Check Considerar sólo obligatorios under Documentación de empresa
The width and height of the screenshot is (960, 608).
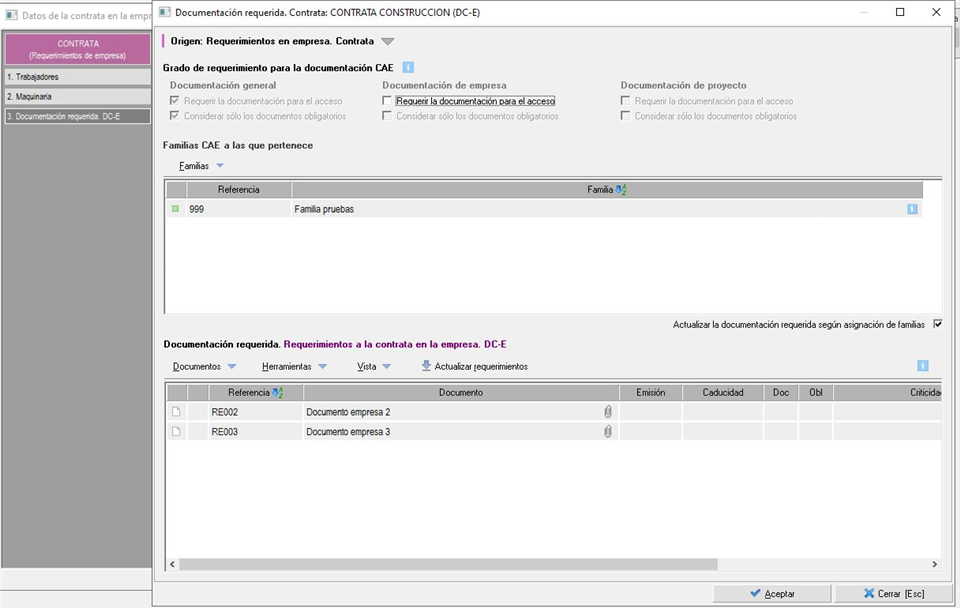388,116
